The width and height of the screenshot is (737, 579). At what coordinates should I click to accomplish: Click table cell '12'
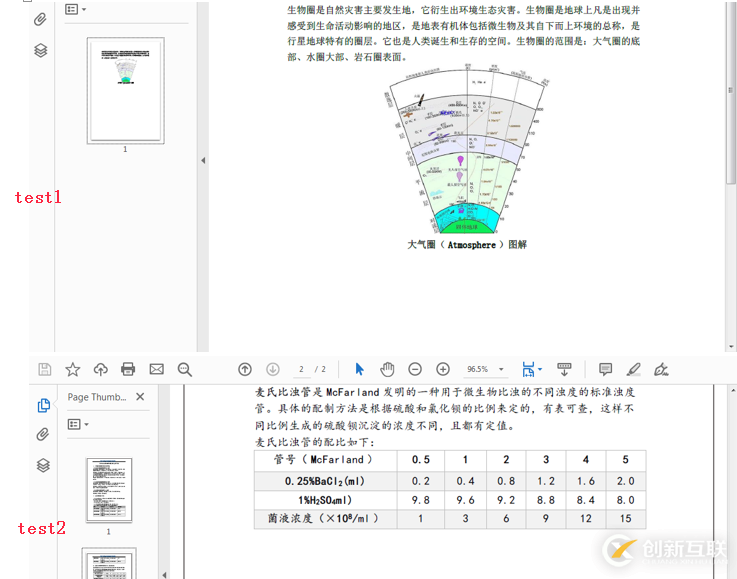tap(586, 519)
